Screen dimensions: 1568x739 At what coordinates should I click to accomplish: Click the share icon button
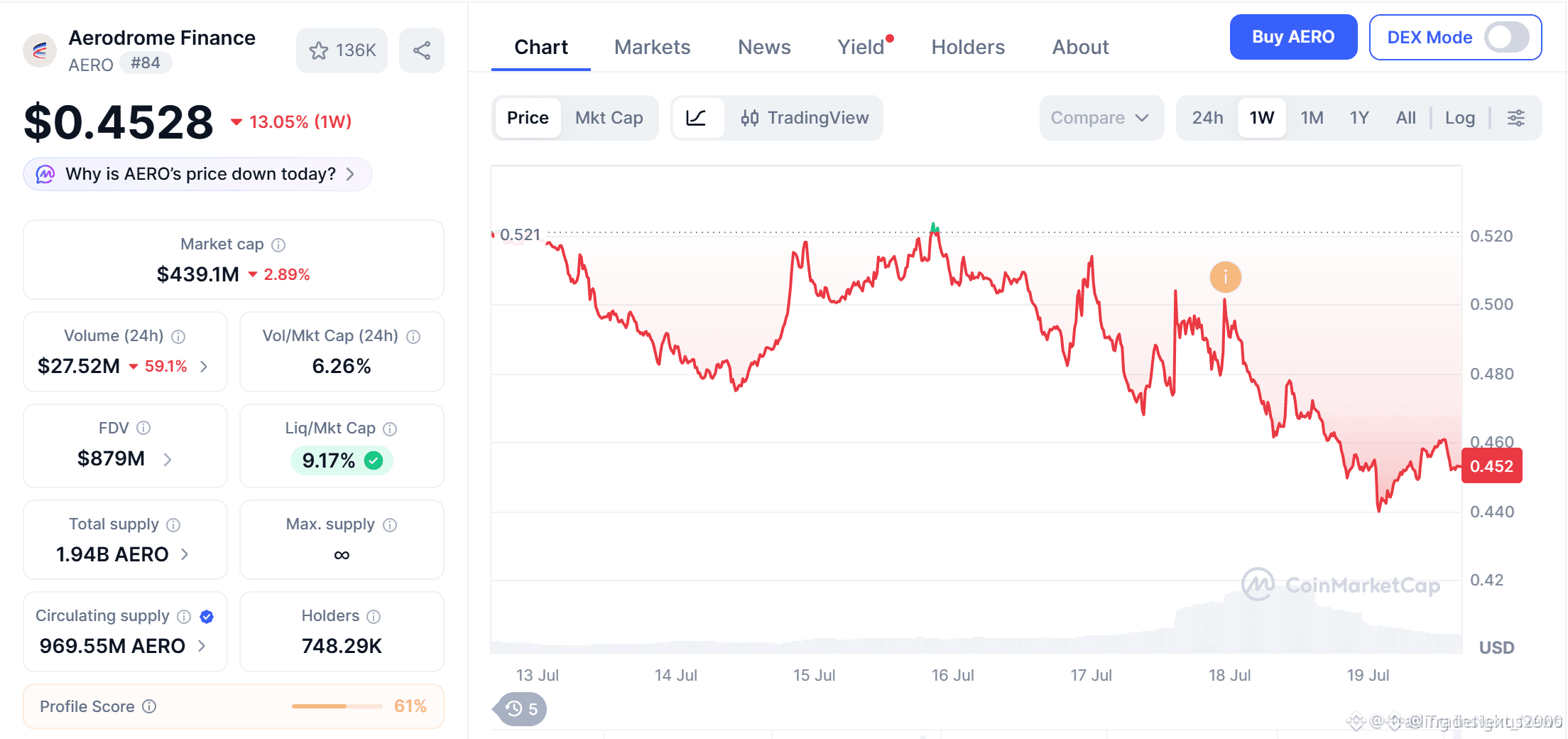click(422, 50)
